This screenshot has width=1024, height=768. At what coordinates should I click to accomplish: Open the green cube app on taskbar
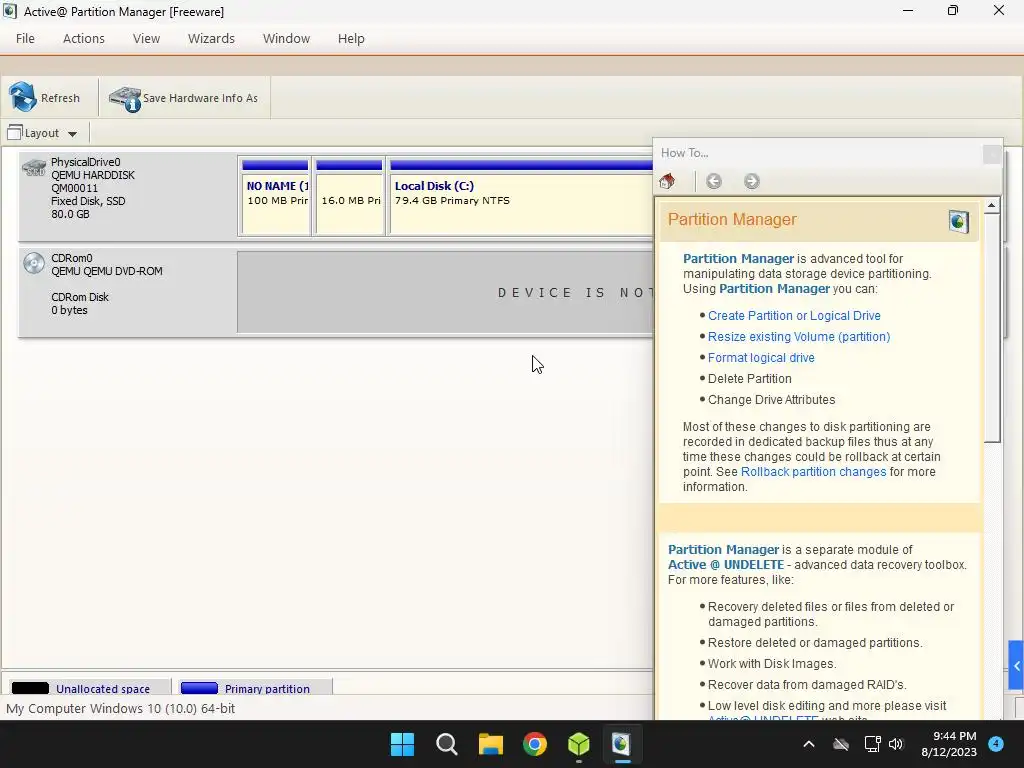579,744
